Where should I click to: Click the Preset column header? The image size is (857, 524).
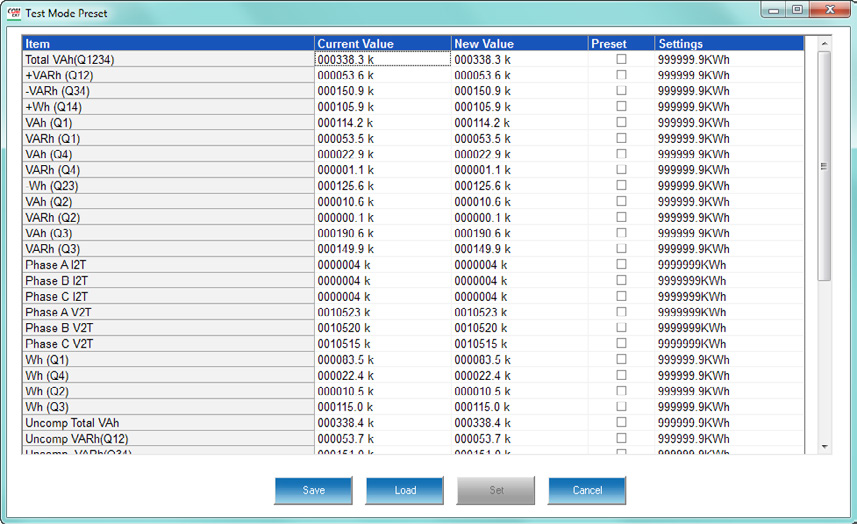[x=621, y=44]
